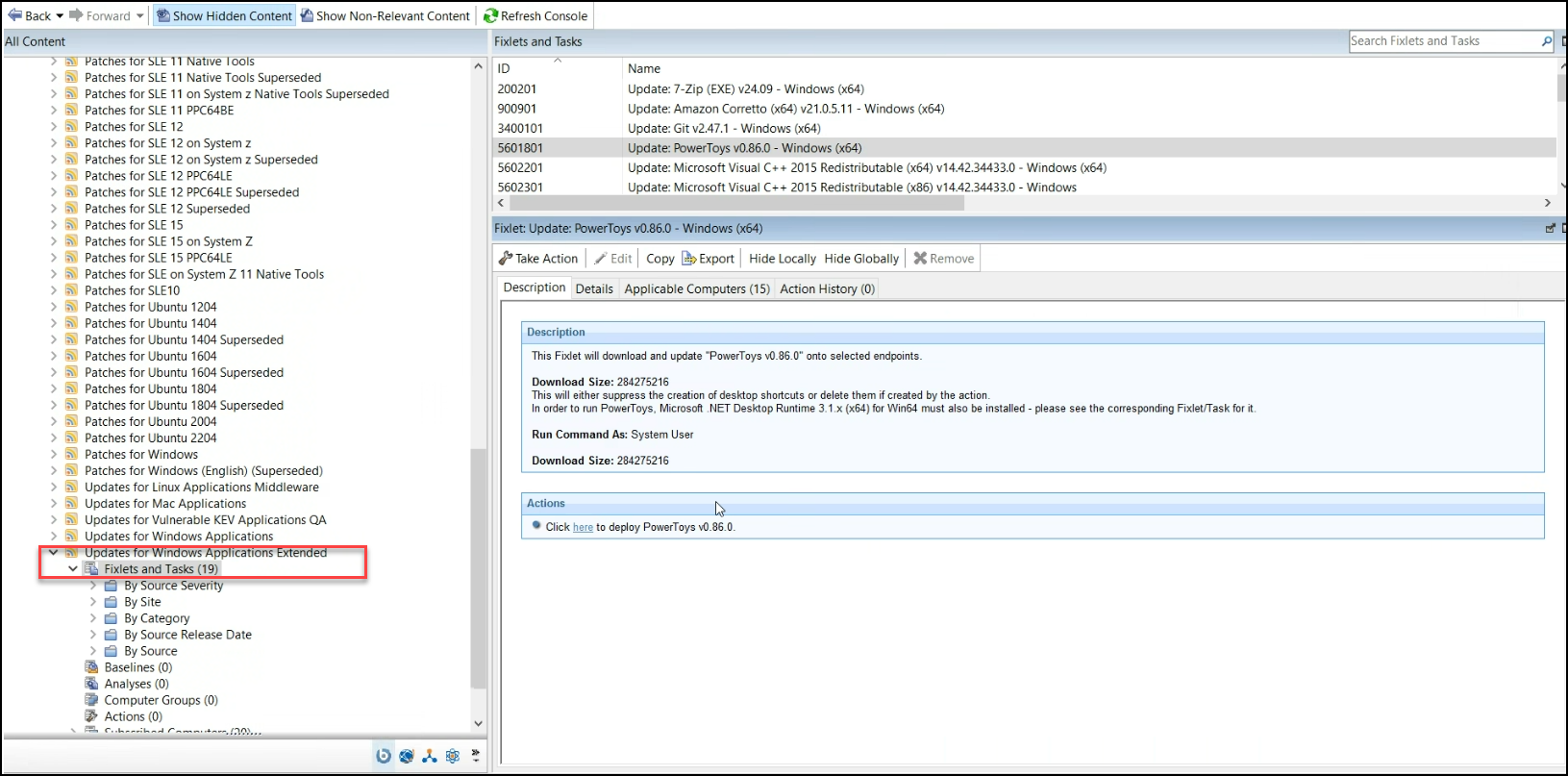
Task: Open BigFix Management domain icon
Action: point(384,756)
